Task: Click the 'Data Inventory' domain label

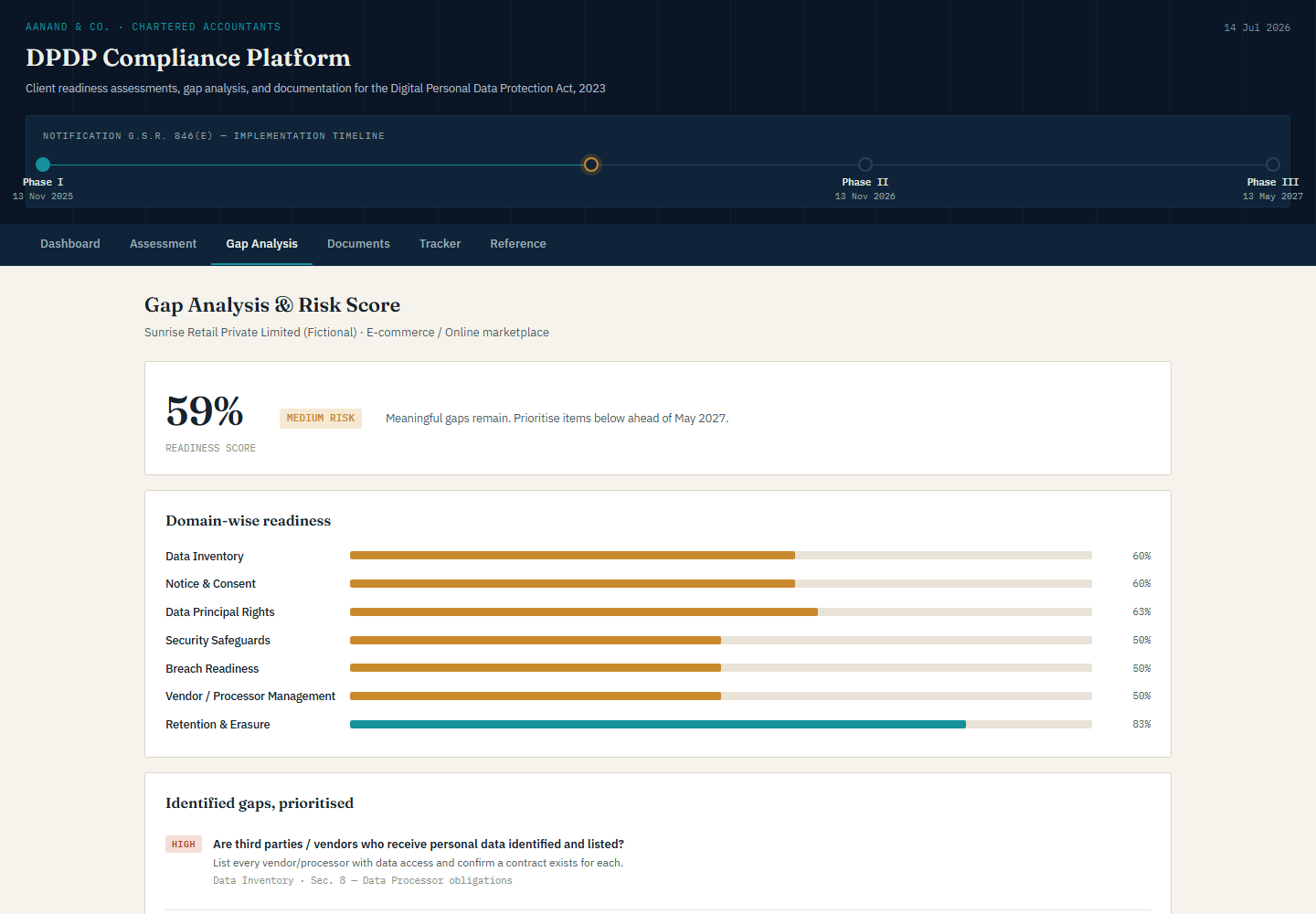Action: point(205,556)
